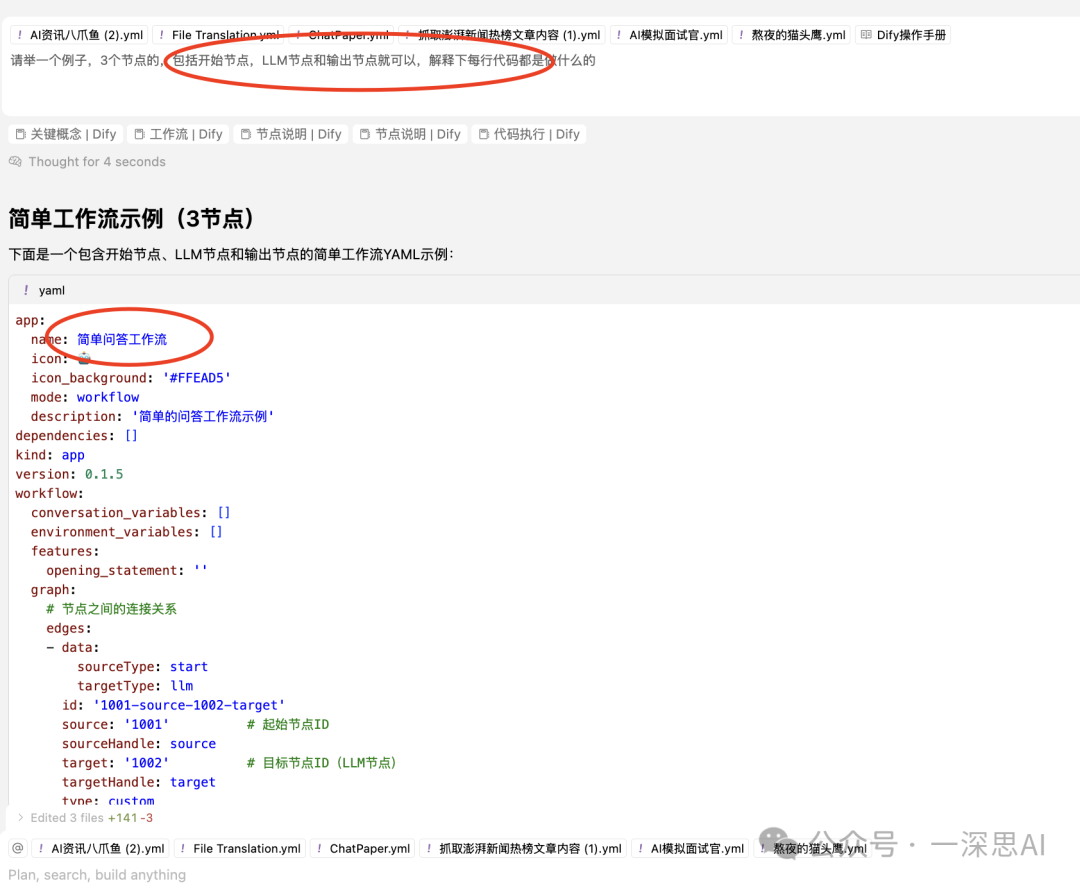Click the dependencies: [] line

click(x=76, y=436)
